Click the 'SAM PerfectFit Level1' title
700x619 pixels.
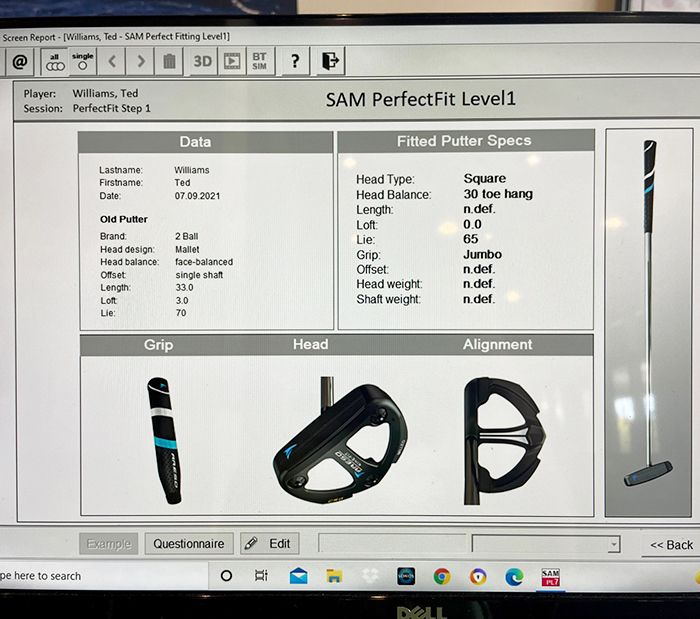click(x=421, y=99)
